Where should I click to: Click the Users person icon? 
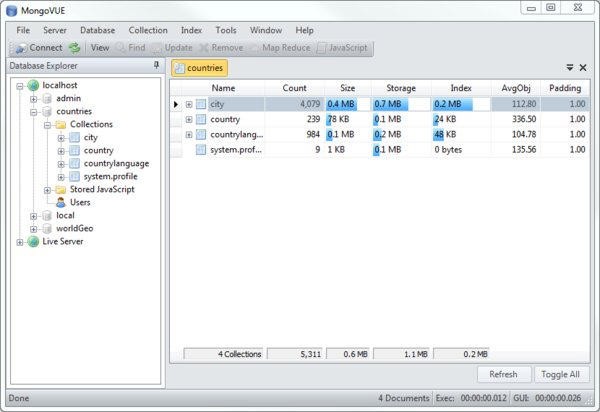tap(60, 202)
